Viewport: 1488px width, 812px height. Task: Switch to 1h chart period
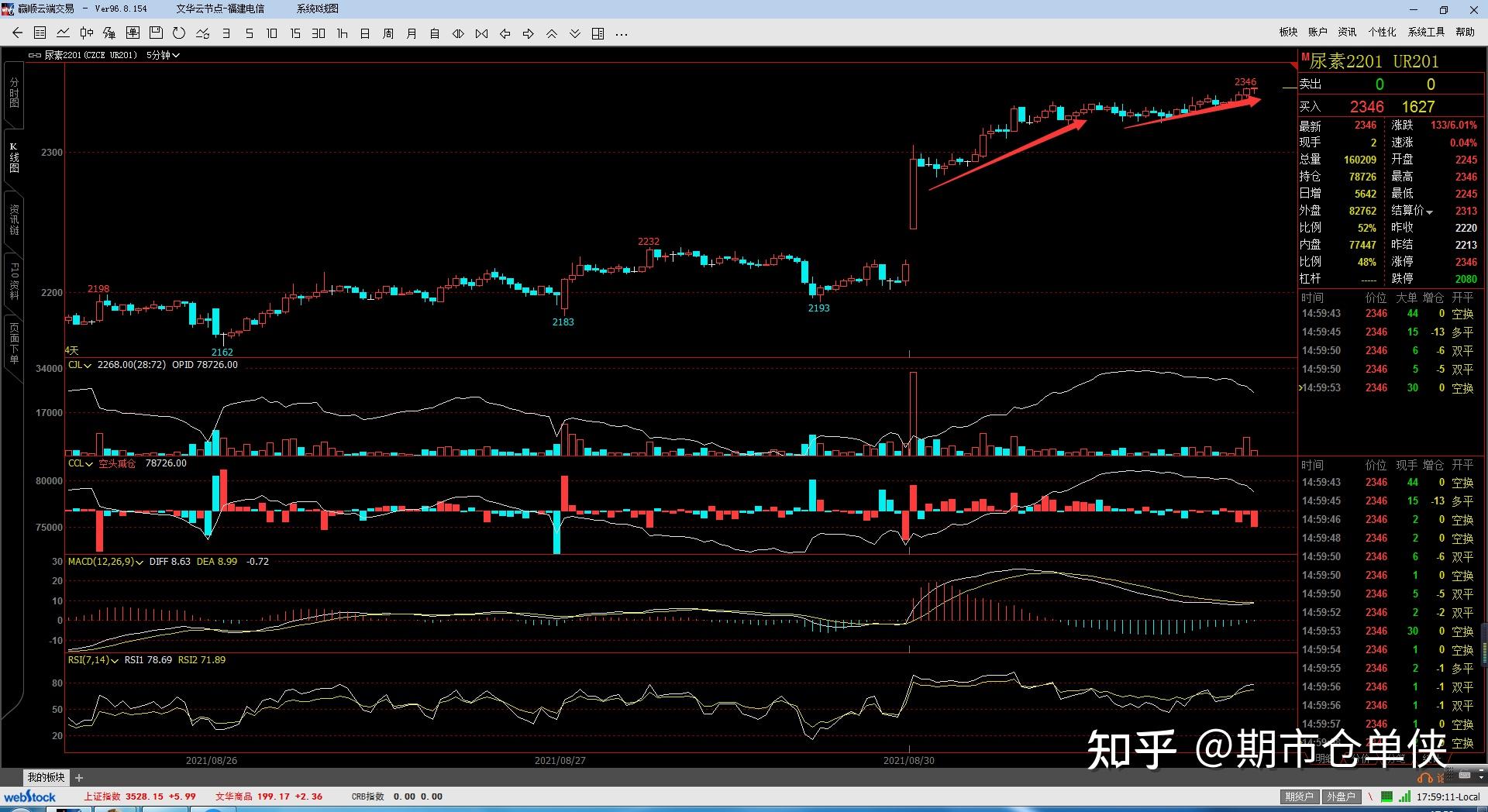tap(342, 33)
